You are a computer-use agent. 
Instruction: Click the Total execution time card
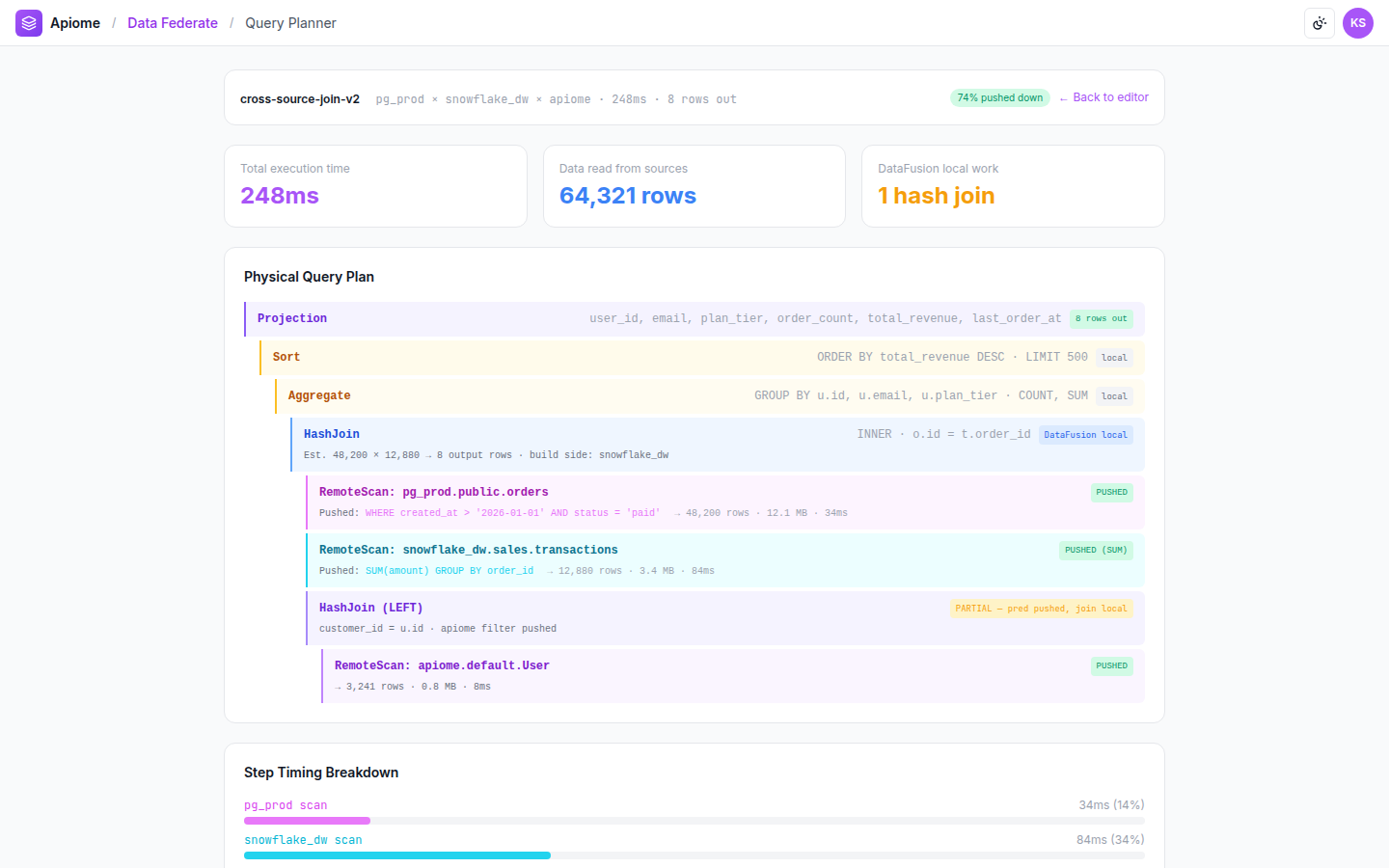(x=375, y=186)
